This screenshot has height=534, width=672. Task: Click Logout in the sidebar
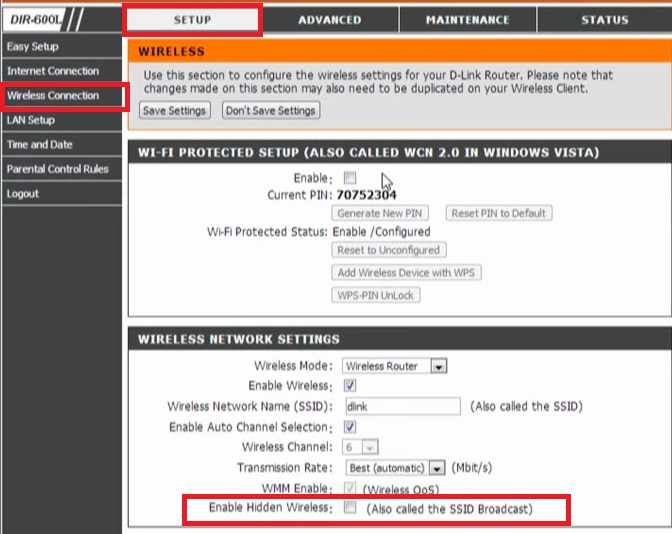[x=23, y=193]
